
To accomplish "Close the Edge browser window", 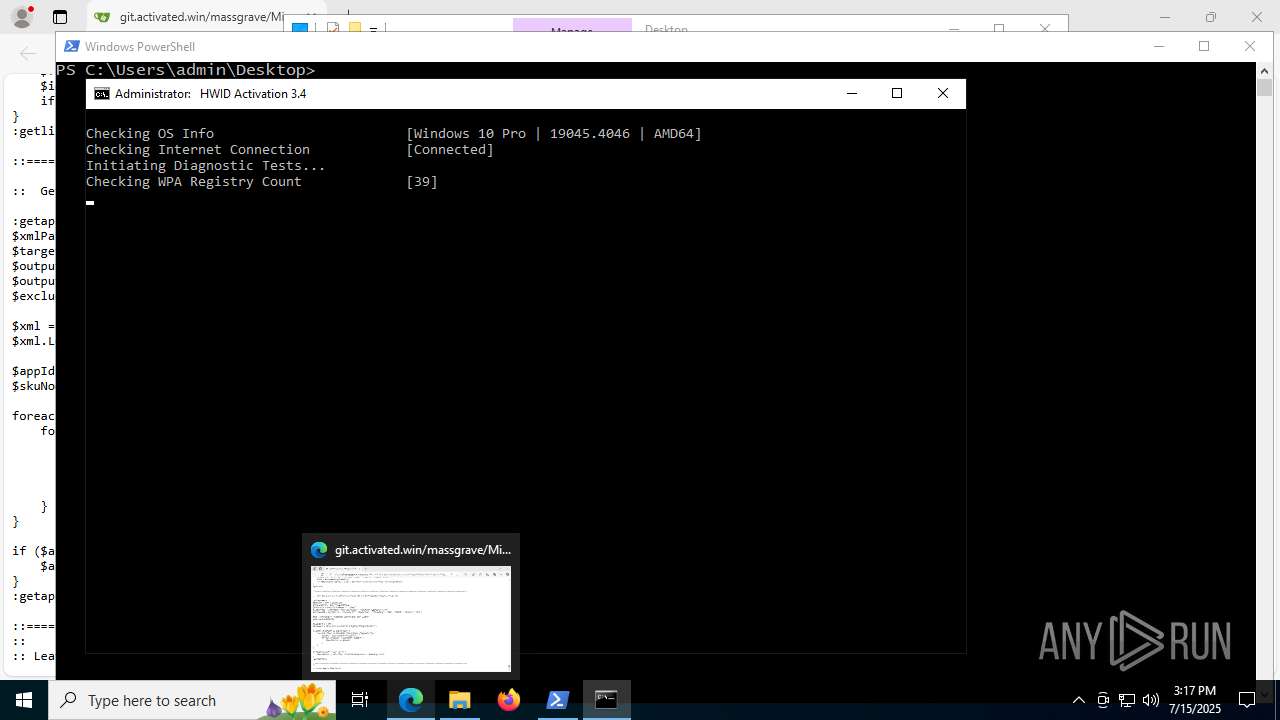I will [x=1257, y=17].
